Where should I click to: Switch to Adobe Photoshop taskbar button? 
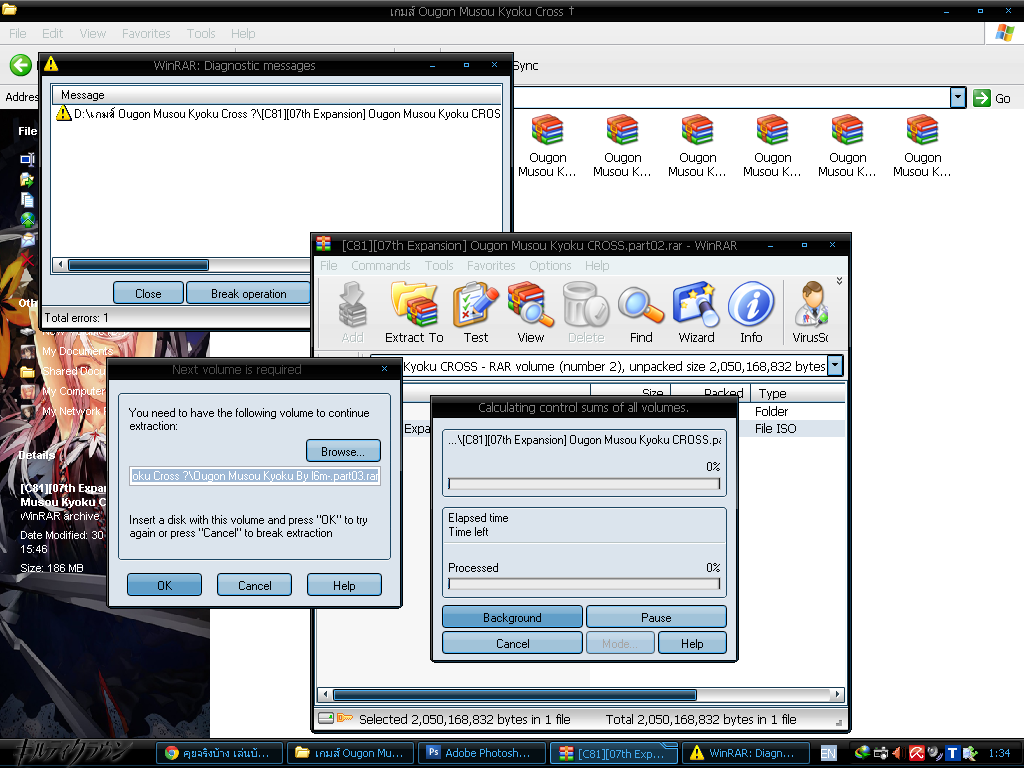click(x=481, y=753)
